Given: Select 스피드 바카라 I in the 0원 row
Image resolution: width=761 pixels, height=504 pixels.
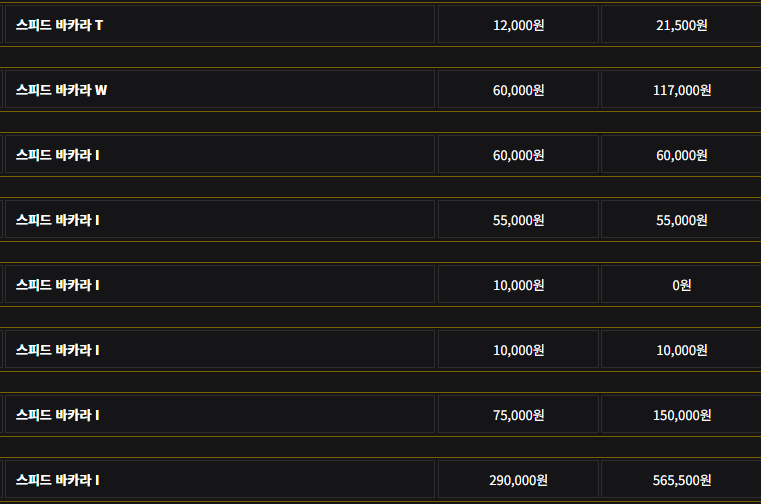Looking at the screenshot, I should coord(57,285).
